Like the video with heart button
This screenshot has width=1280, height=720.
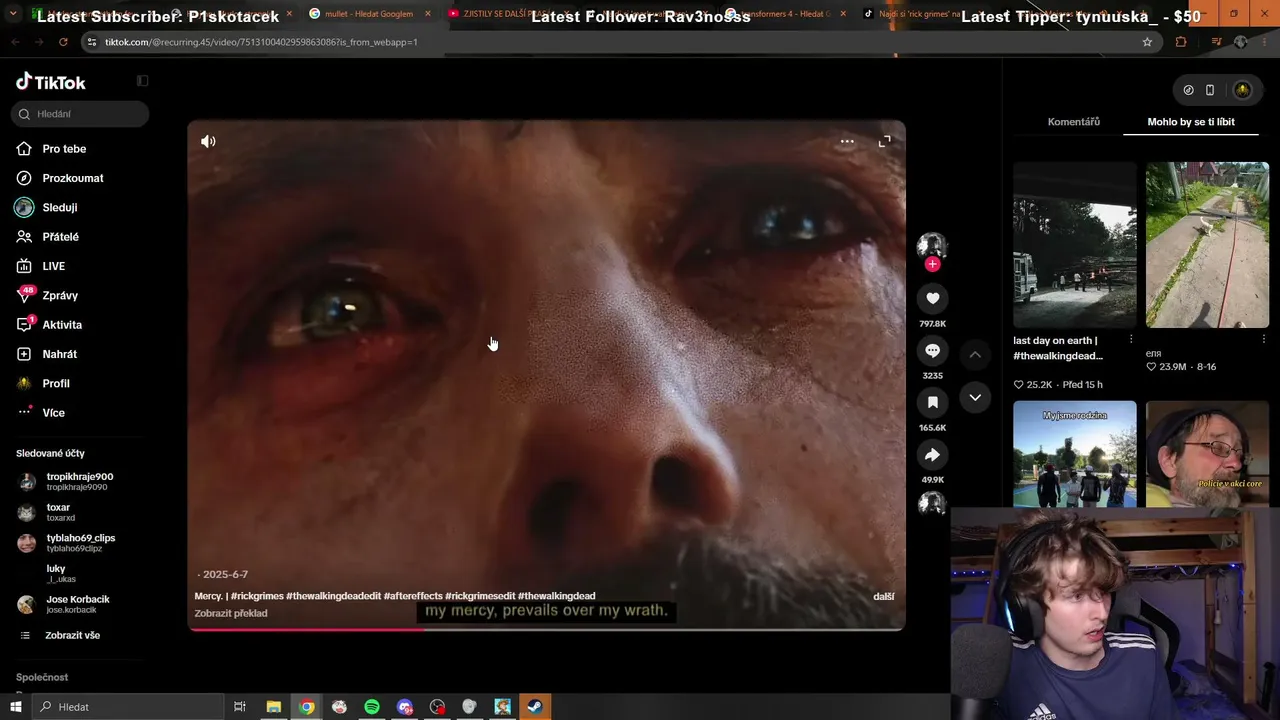(932, 298)
